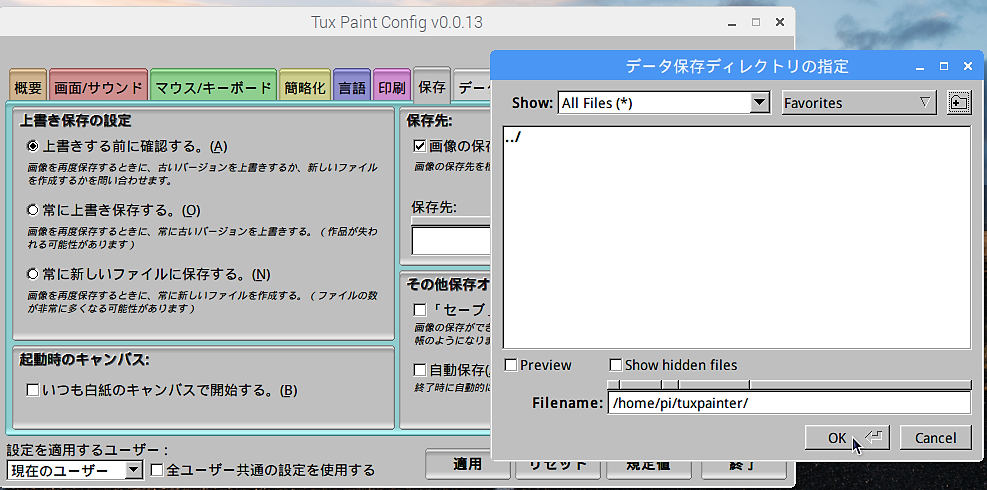Open the 現在のユーザー user dropdown
The width and height of the screenshot is (987, 490).
click(x=75, y=470)
